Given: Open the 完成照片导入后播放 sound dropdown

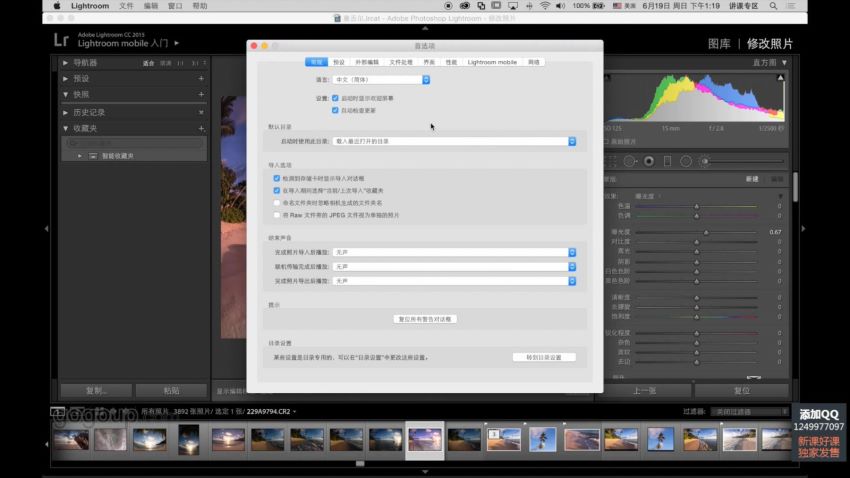Looking at the screenshot, I should coord(454,253).
